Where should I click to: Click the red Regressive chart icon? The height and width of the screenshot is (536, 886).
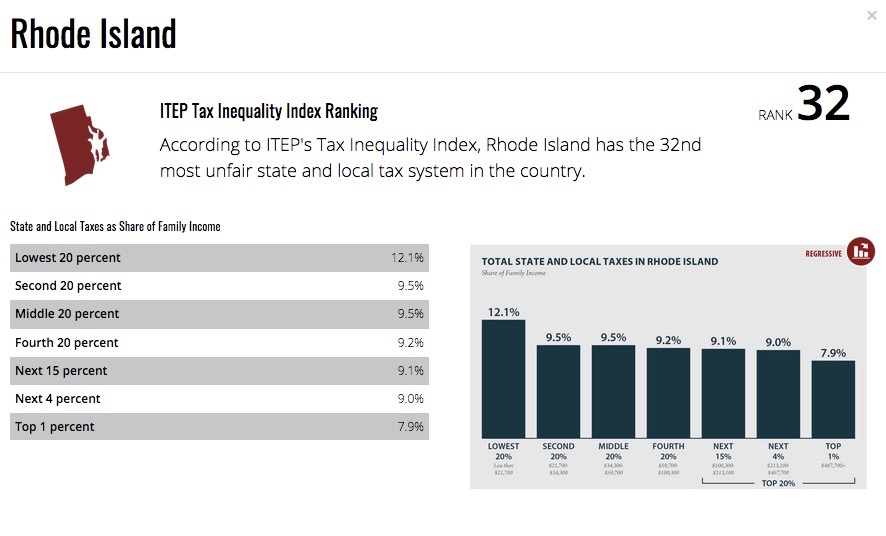[861, 251]
